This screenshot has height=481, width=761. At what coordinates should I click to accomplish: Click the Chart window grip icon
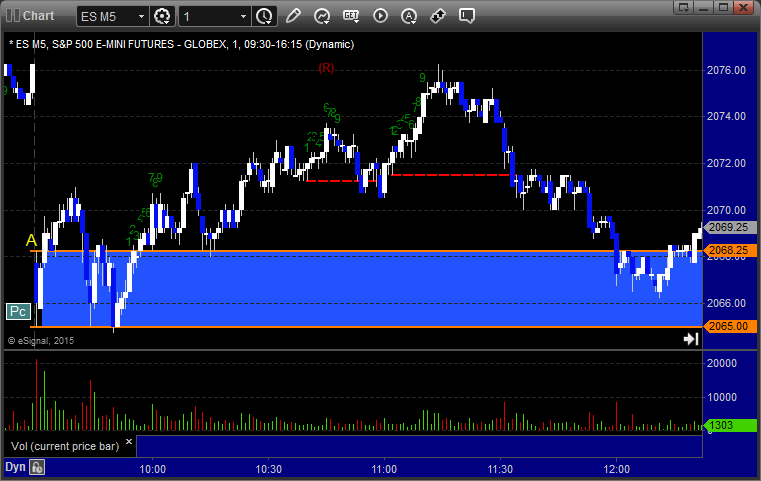coord(13,16)
